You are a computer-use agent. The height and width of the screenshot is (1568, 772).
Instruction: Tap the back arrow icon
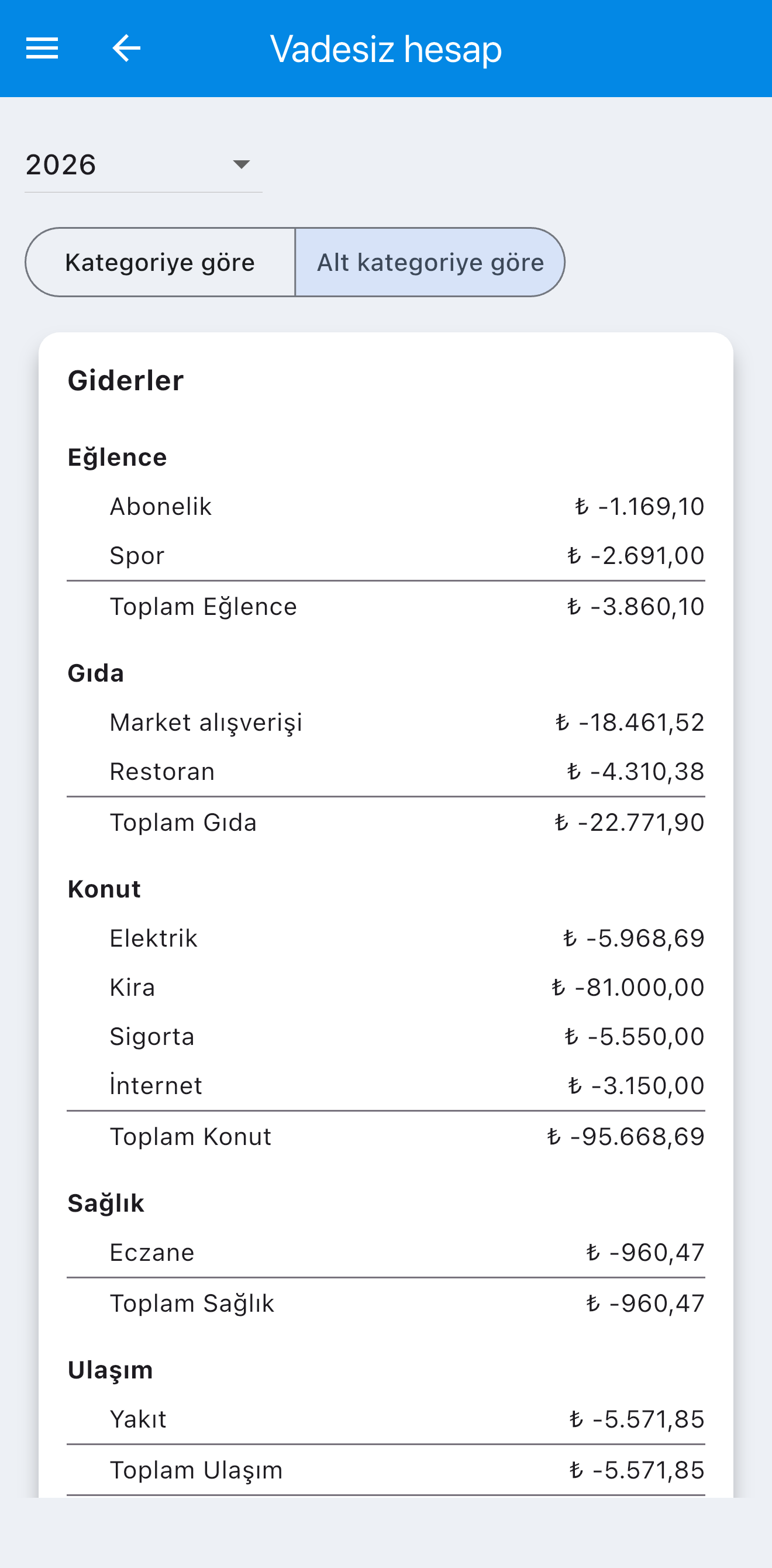[126, 48]
